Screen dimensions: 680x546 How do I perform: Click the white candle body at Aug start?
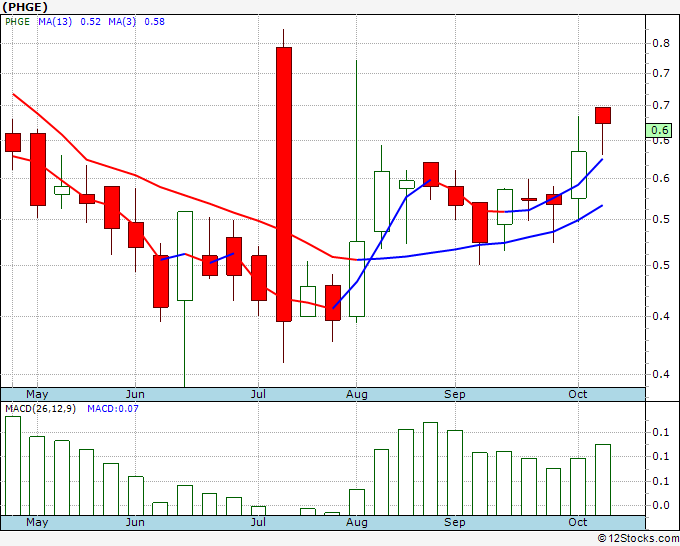(357, 279)
